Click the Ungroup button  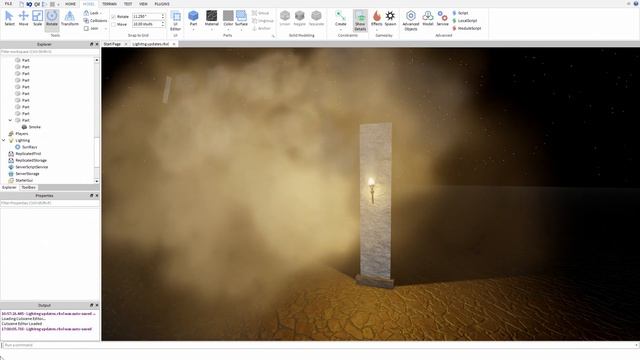263,20
